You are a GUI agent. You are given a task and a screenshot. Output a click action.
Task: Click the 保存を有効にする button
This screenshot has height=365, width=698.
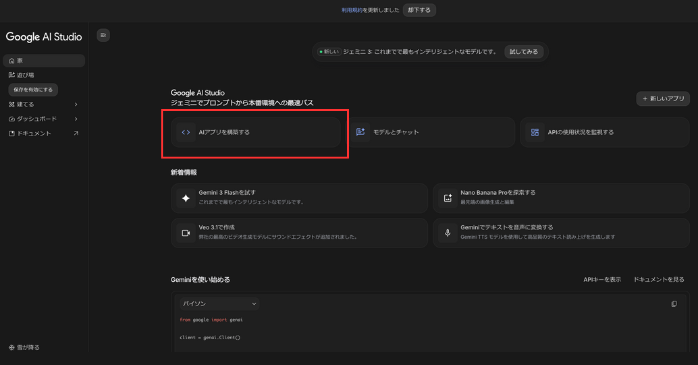[x=33, y=89]
